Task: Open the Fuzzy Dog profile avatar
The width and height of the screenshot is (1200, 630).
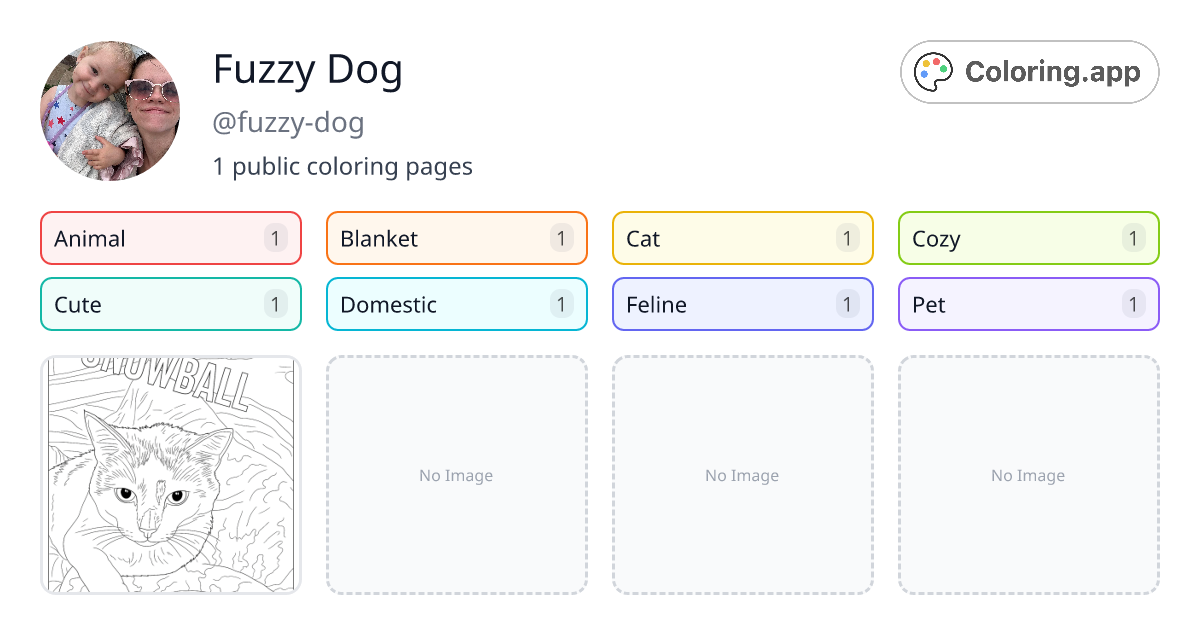Action: coord(110,111)
